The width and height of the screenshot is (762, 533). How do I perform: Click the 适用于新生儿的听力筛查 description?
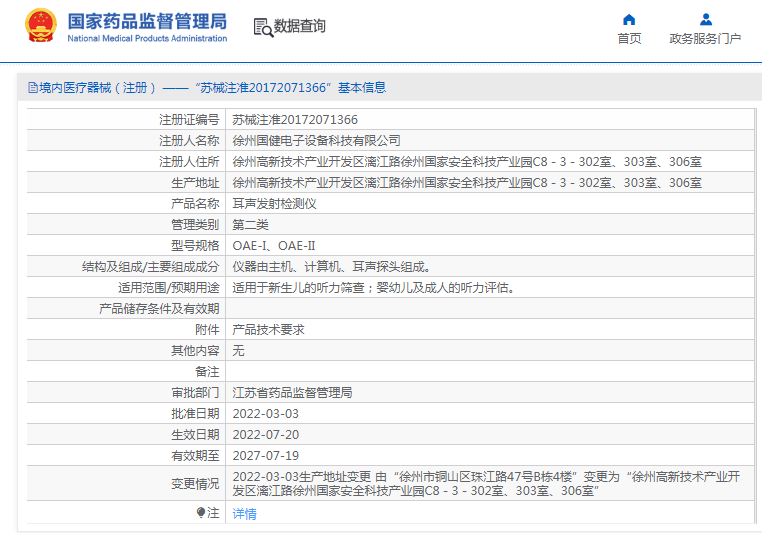pyautogui.click(x=374, y=288)
